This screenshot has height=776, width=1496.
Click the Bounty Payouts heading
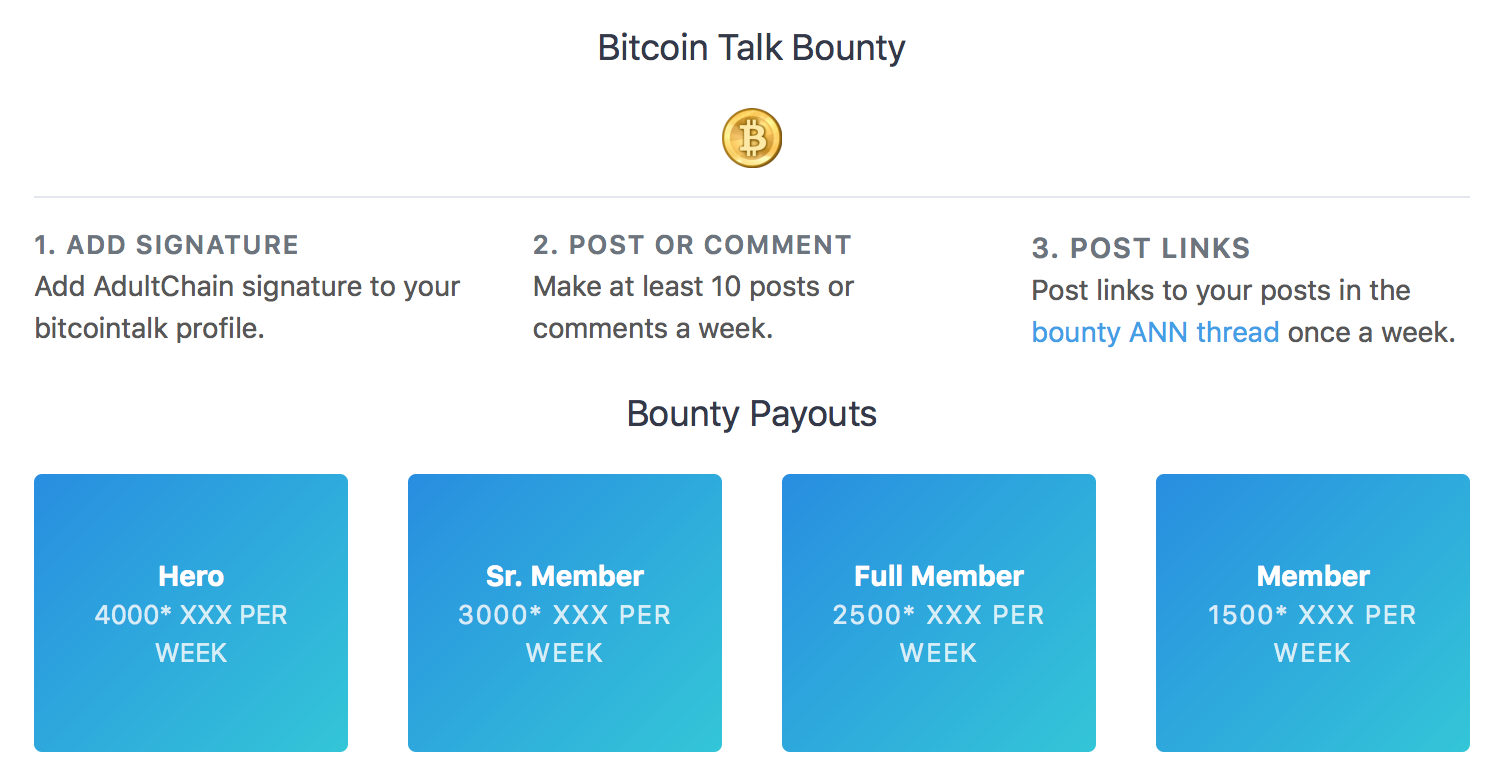pos(752,414)
